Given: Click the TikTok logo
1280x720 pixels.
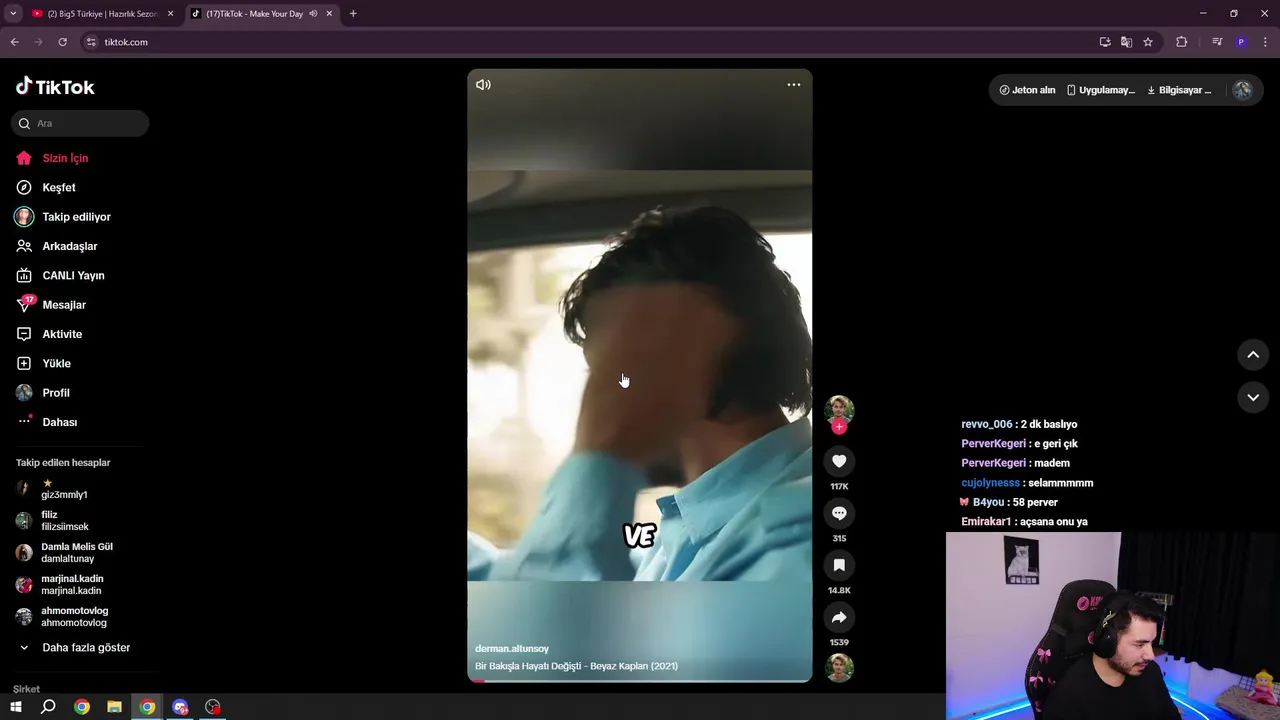Looking at the screenshot, I should tap(55, 87).
